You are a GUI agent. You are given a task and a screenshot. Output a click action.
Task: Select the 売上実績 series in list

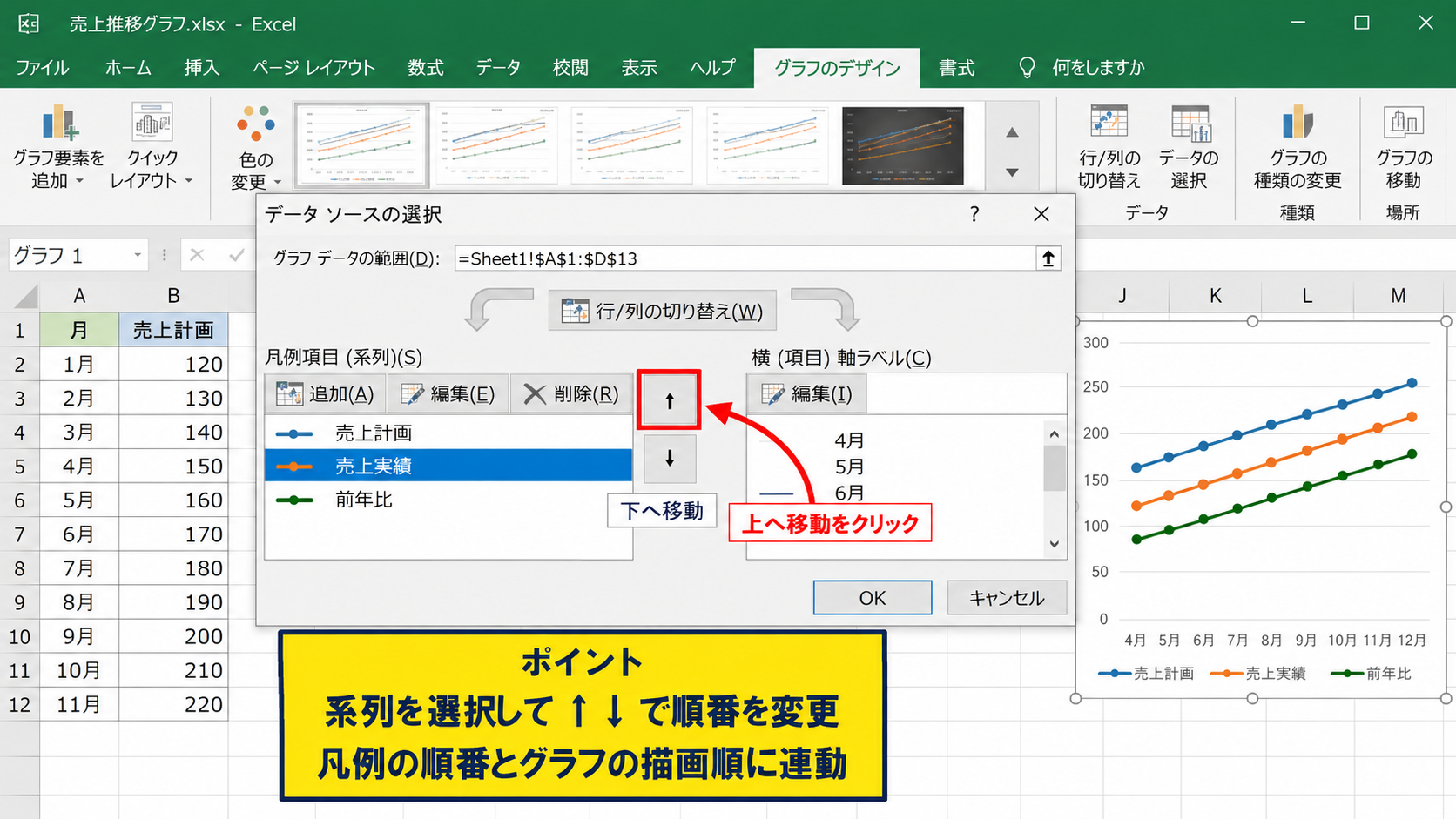[x=448, y=466]
